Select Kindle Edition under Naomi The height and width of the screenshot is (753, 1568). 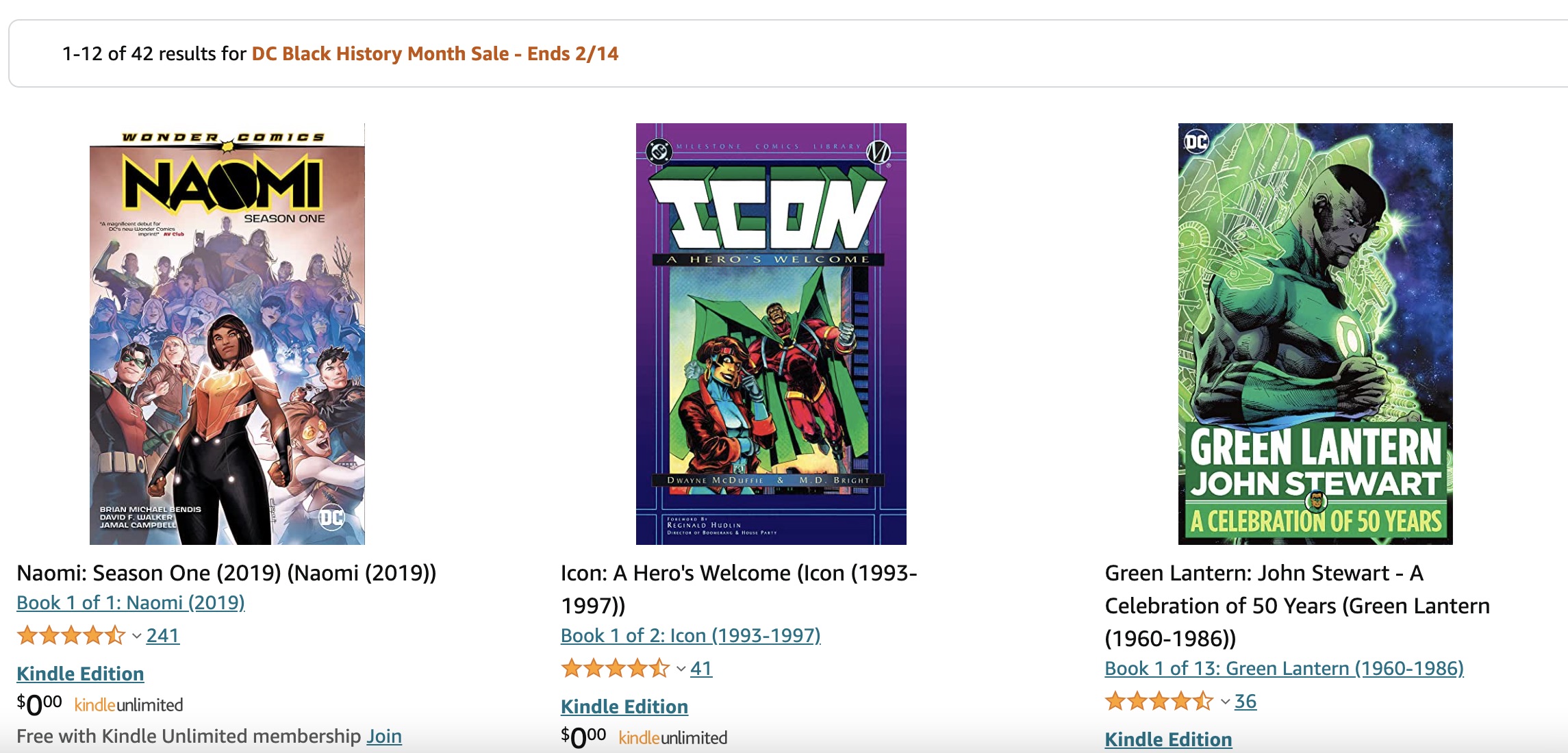80,674
